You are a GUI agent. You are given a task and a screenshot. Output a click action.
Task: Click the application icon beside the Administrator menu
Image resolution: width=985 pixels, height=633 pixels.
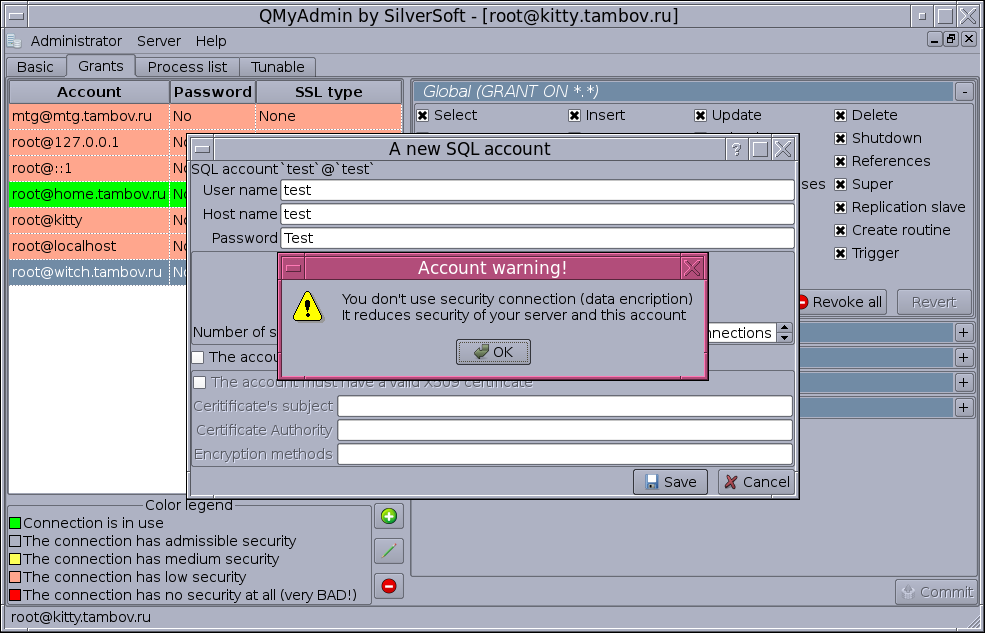pyautogui.click(x=14, y=41)
